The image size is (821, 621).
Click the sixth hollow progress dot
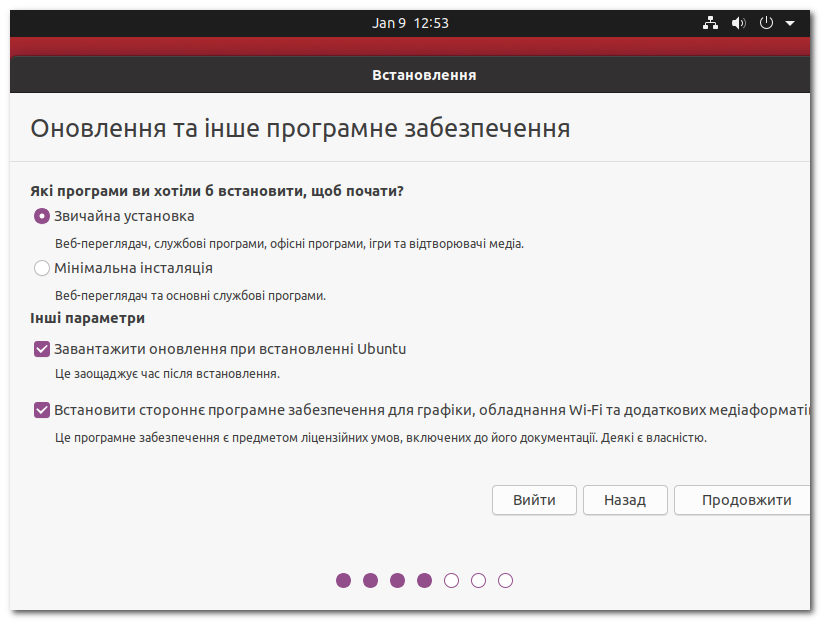click(479, 580)
